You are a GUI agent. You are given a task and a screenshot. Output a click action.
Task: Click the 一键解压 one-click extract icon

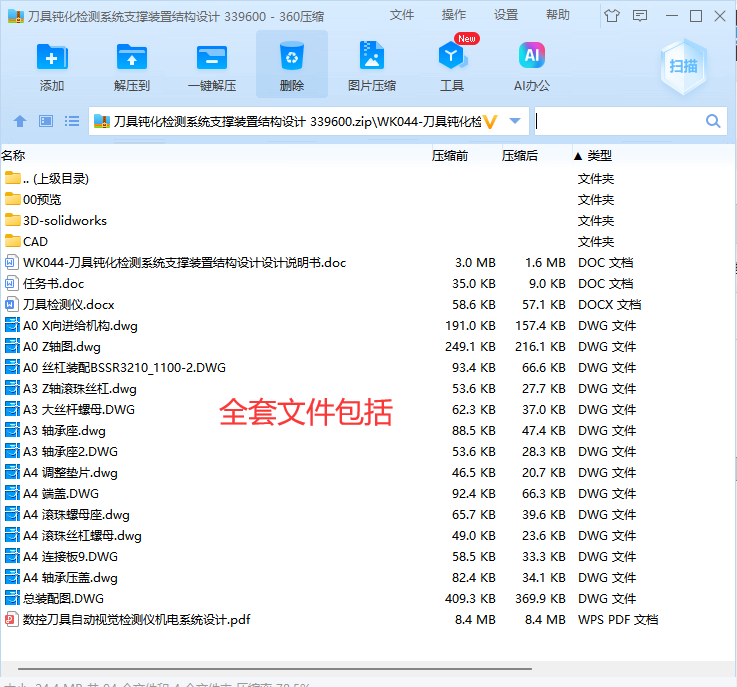click(212, 57)
